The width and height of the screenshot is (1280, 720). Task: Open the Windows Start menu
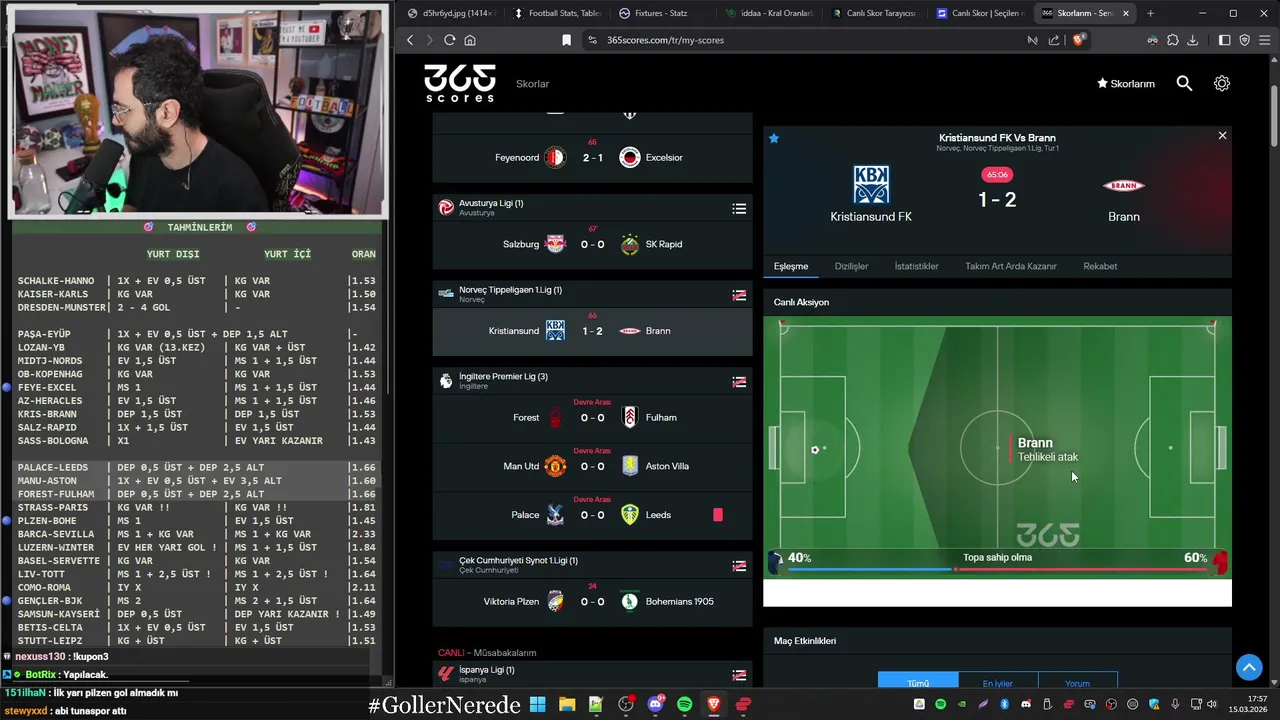pos(537,704)
